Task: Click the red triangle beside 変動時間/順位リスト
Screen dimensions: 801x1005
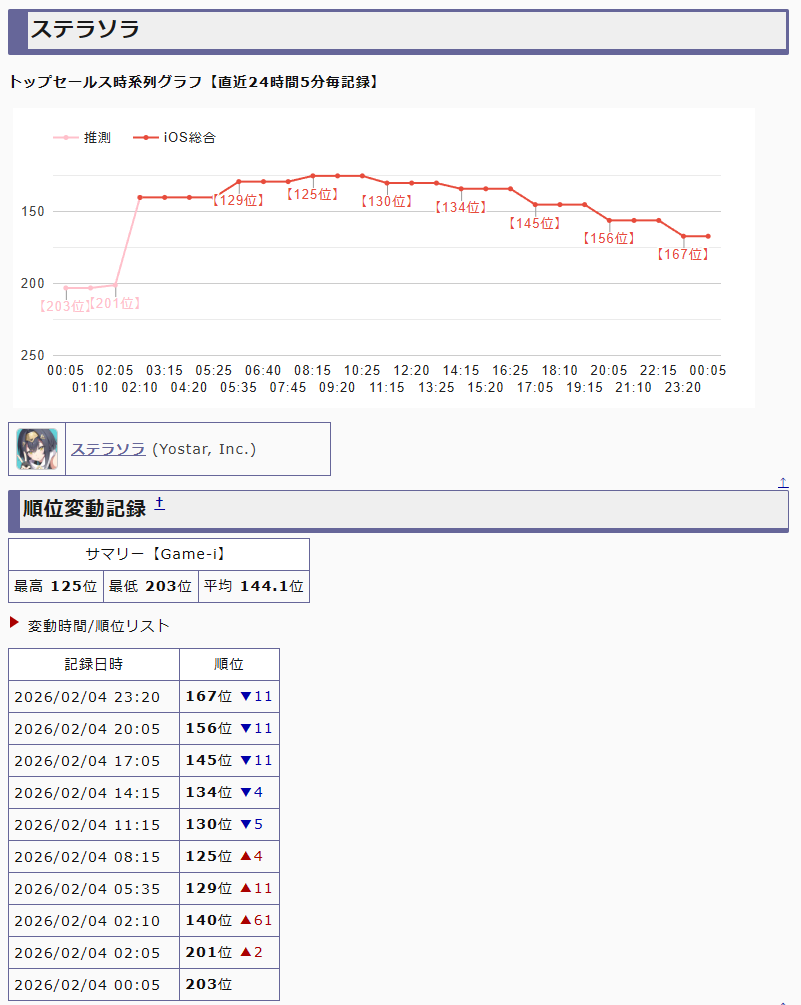Action: (x=14, y=623)
